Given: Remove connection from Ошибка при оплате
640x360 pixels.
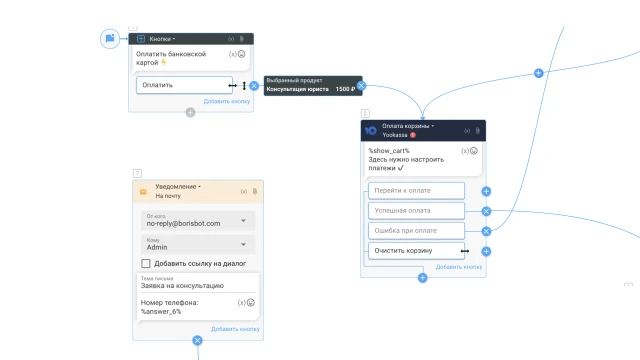Looking at the screenshot, I should [486, 231].
